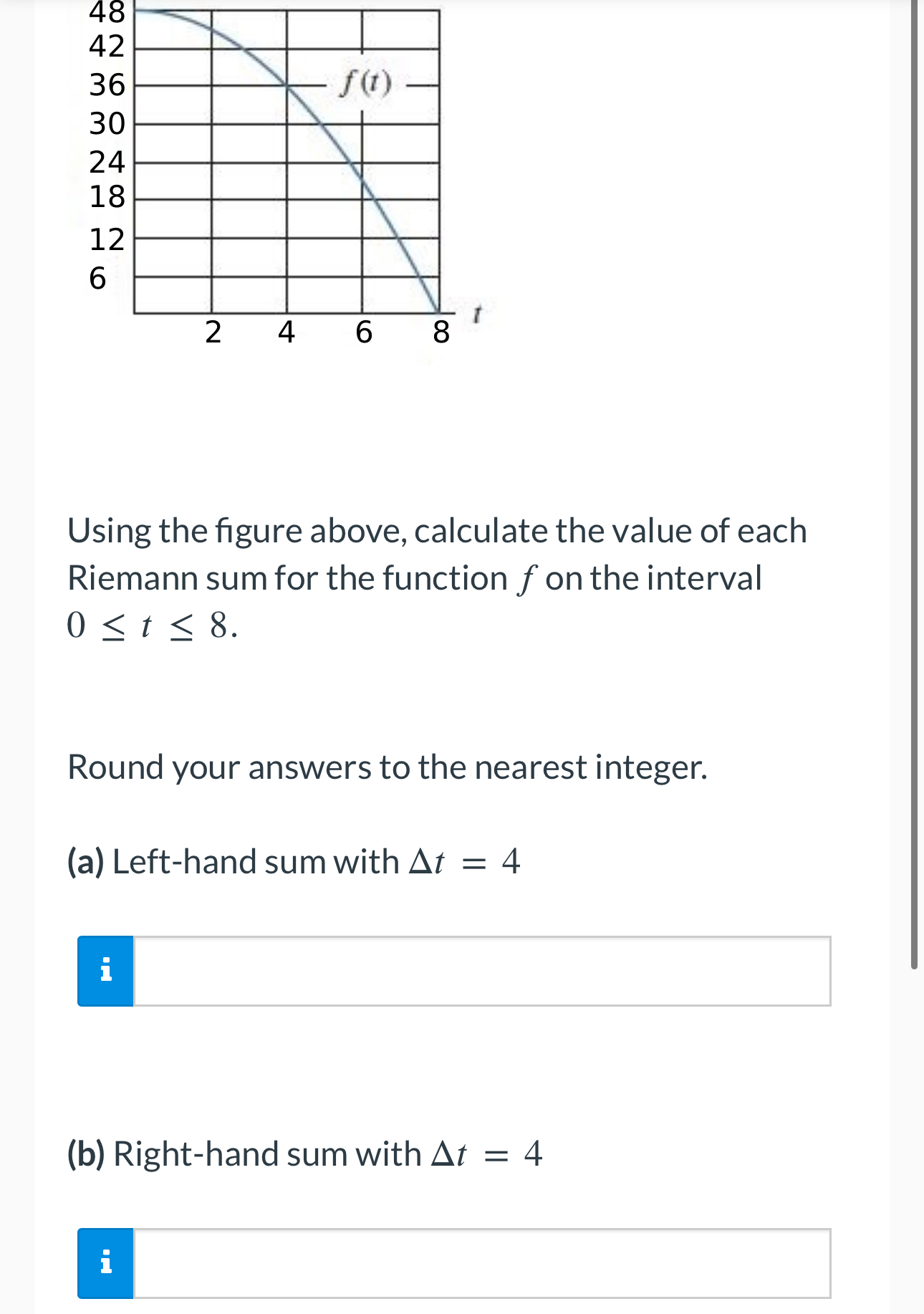Image resolution: width=924 pixels, height=1314 pixels.
Task: Click the rounding instruction sentence
Action: click(x=387, y=767)
